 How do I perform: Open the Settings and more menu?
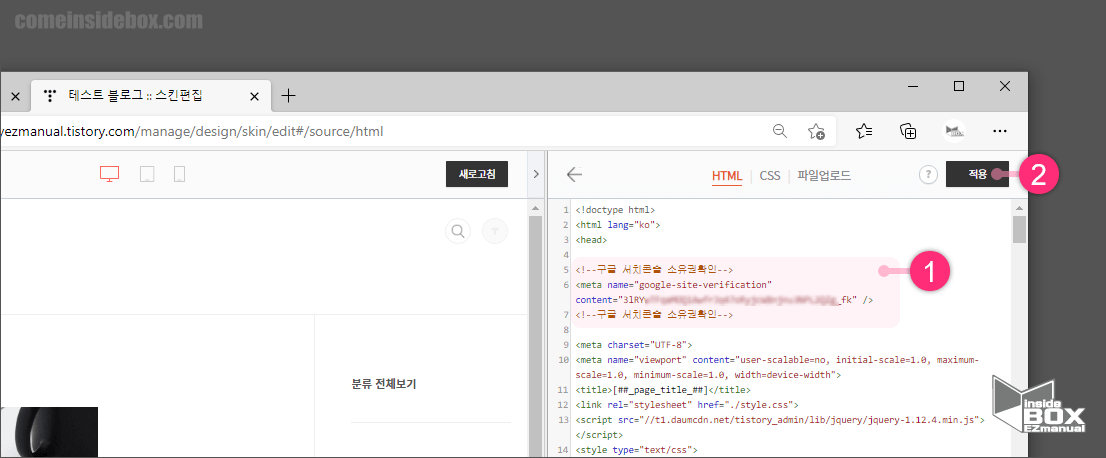[x=999, y=131]
